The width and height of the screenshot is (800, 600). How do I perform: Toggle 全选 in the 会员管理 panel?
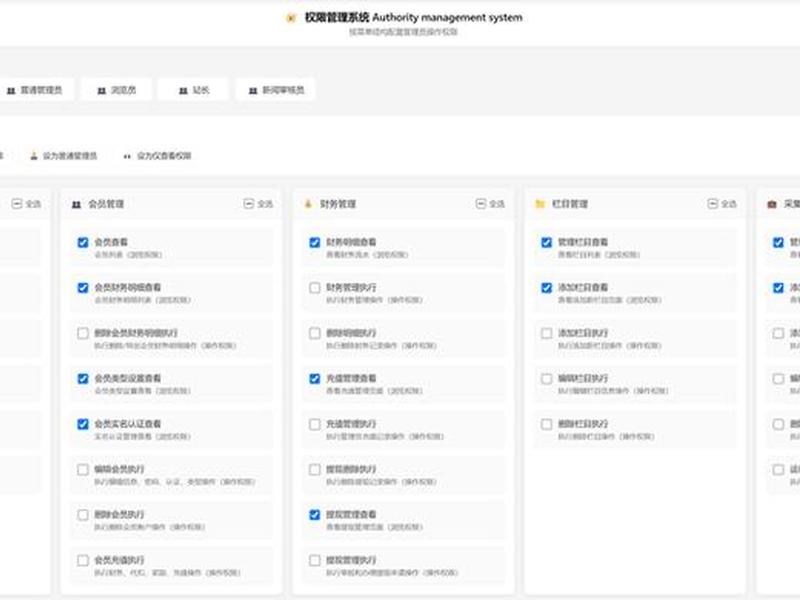click(x=258, y=204)
